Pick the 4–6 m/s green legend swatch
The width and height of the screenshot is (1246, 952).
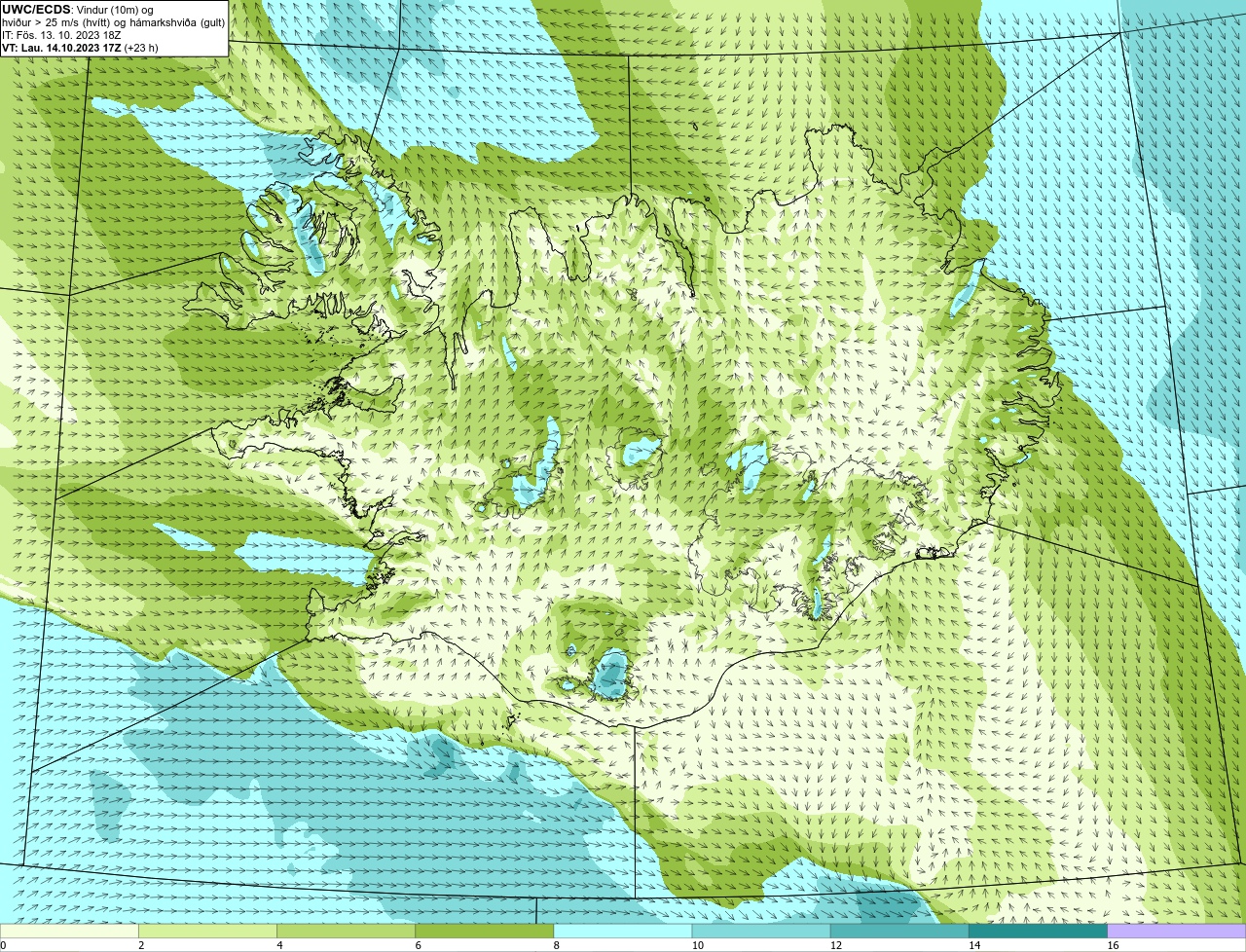coord(347,931)
